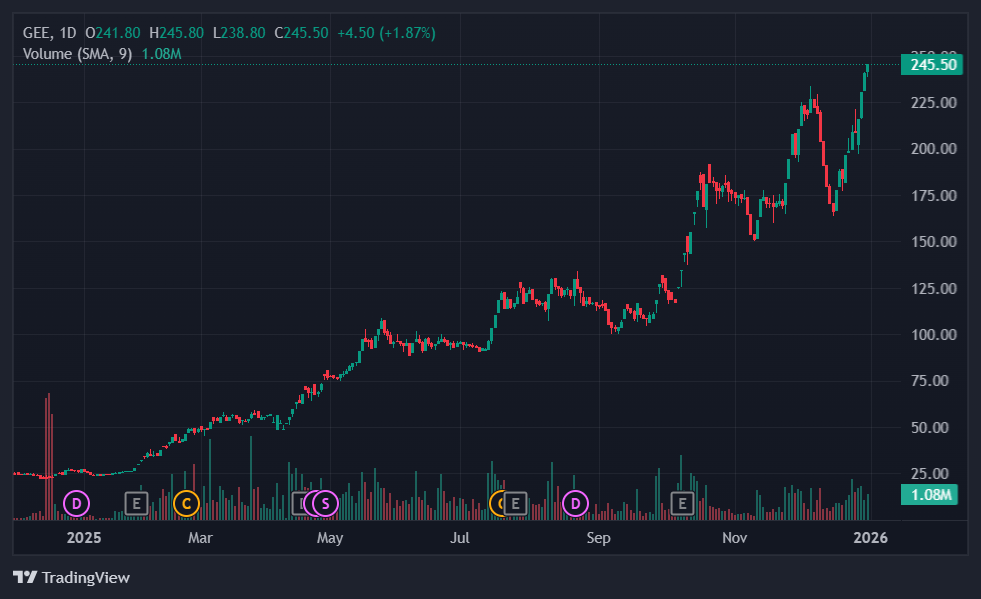This screenshot has height=599, width=981.
Task: Click the green 245.50 current price tag
Action: click(930, 65)
